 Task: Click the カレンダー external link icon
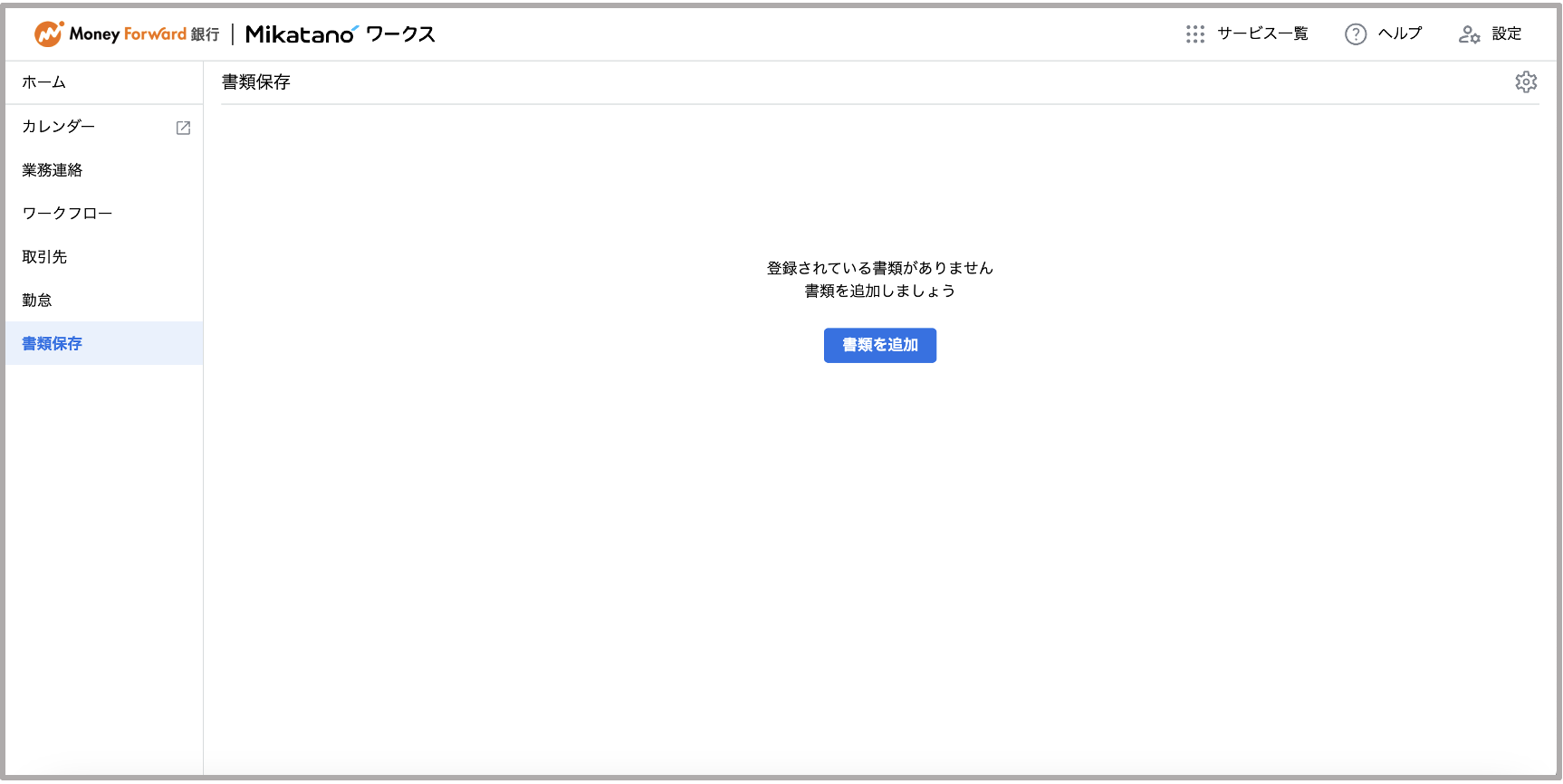pos(183,128)
